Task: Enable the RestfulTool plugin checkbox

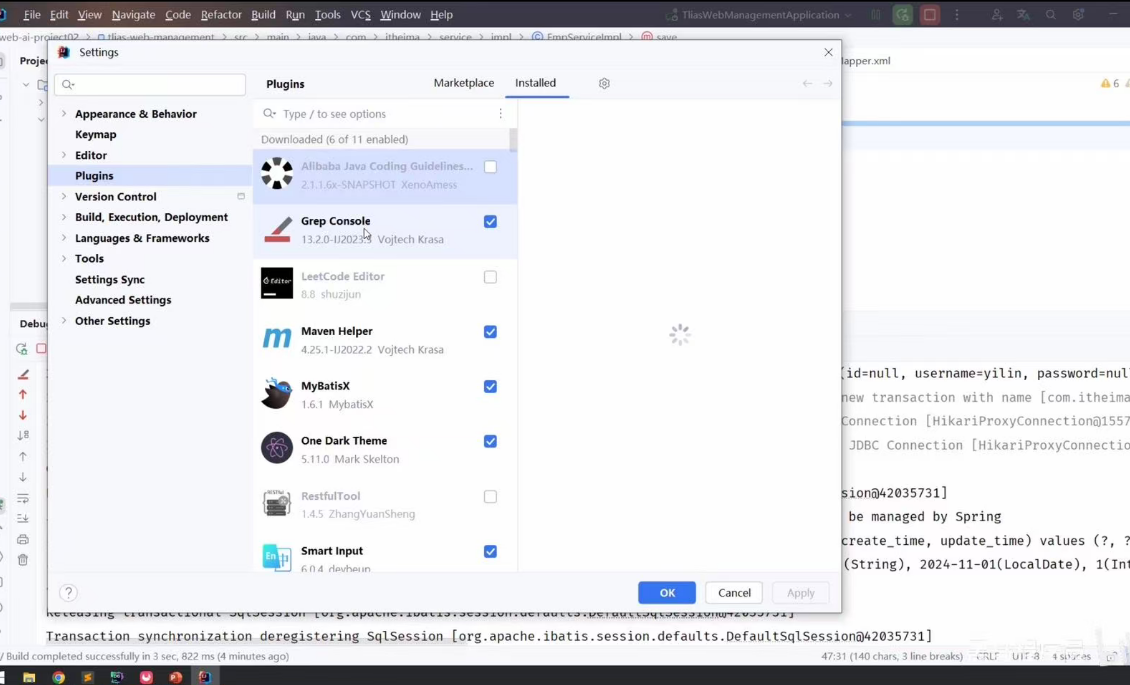Action: coord(490,497)
